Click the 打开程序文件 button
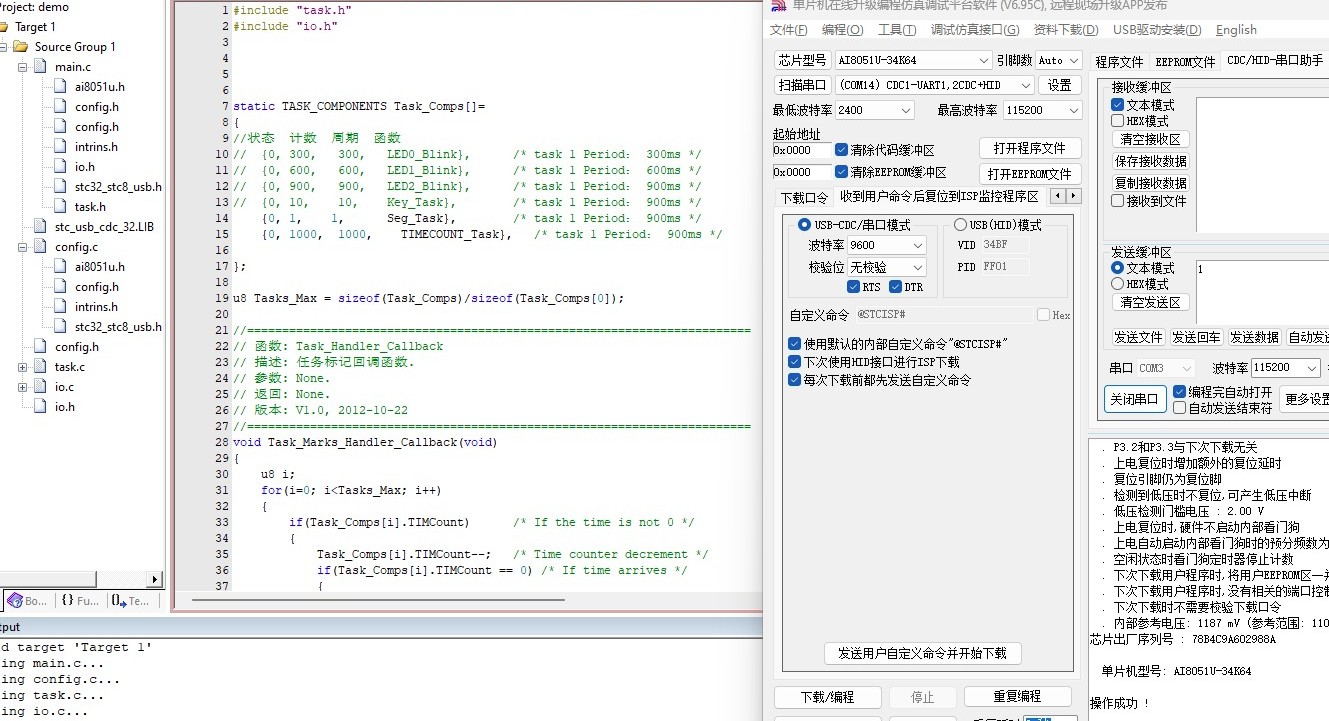The image size is (1329, 721). 1029,148
